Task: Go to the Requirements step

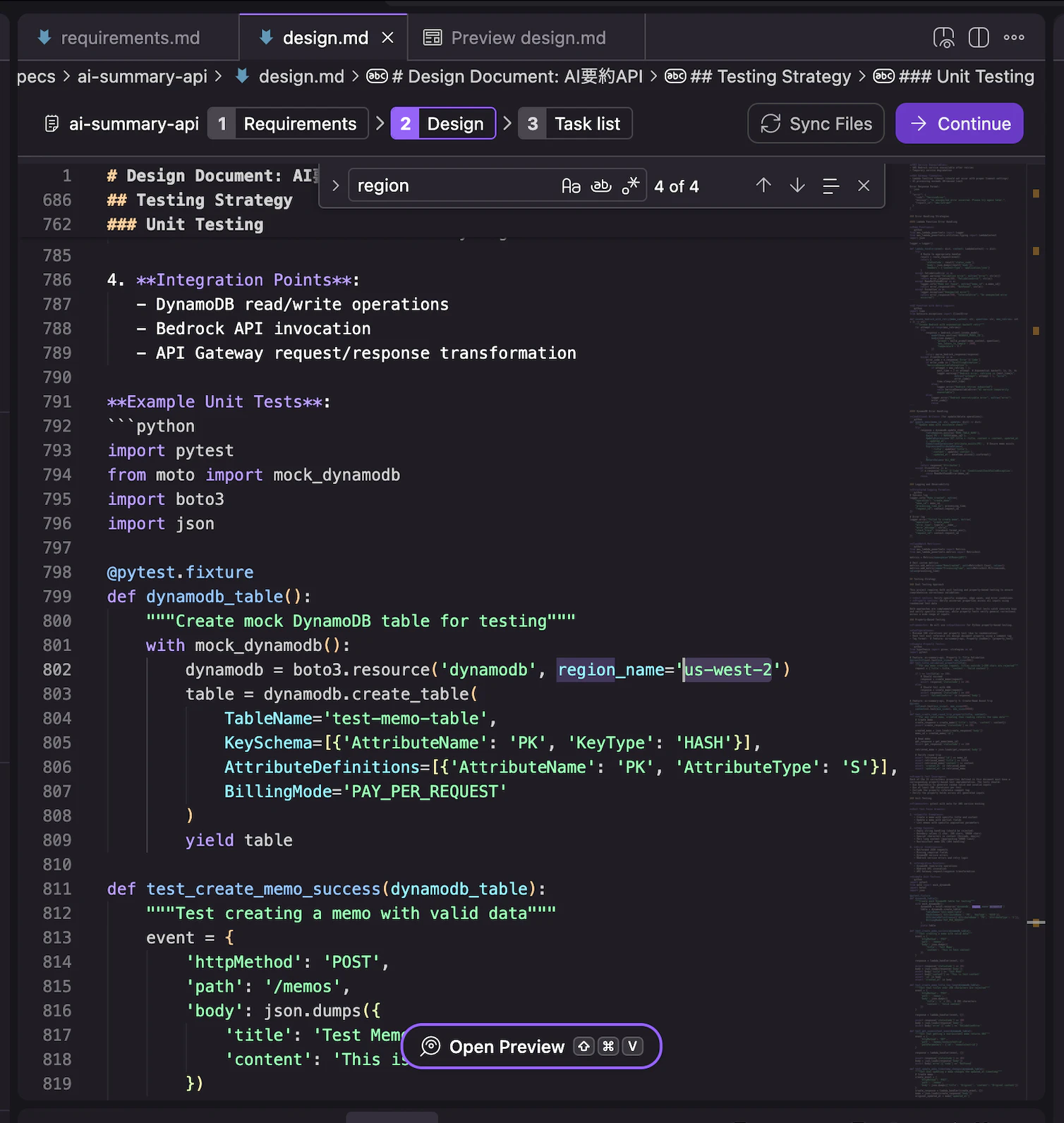Action: pyautogui.click(x=288, y=123)
